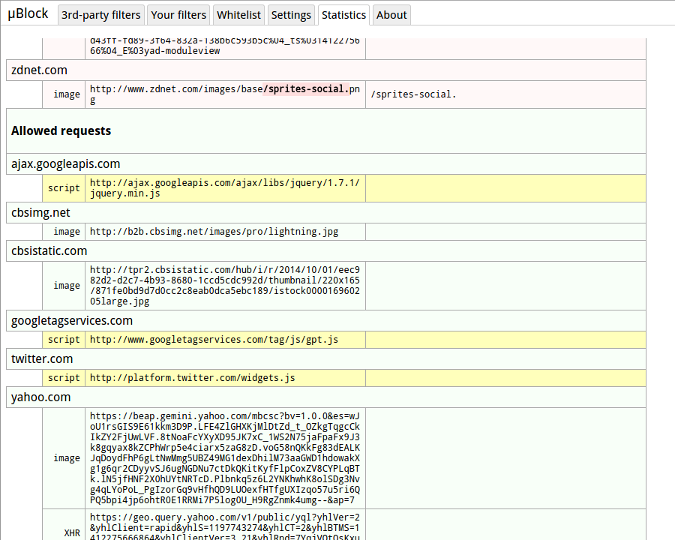Image resolution: width=675 pixels, height=540 pixels.
Task: Click the cbsistatic.com domain row
Action: (x=326, y=251)
